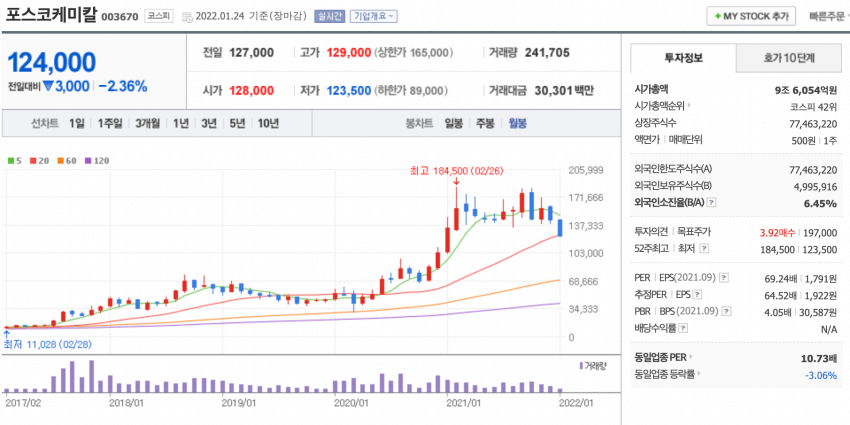Expand the 기업개요 dropdown
The width and height of the screenshot is (850, 425).
pos(374,16)
